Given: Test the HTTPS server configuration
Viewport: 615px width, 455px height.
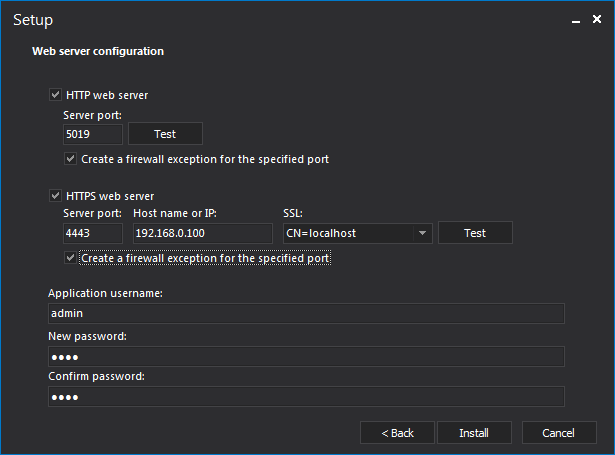Looking at the screenshot, I should 475,233.
